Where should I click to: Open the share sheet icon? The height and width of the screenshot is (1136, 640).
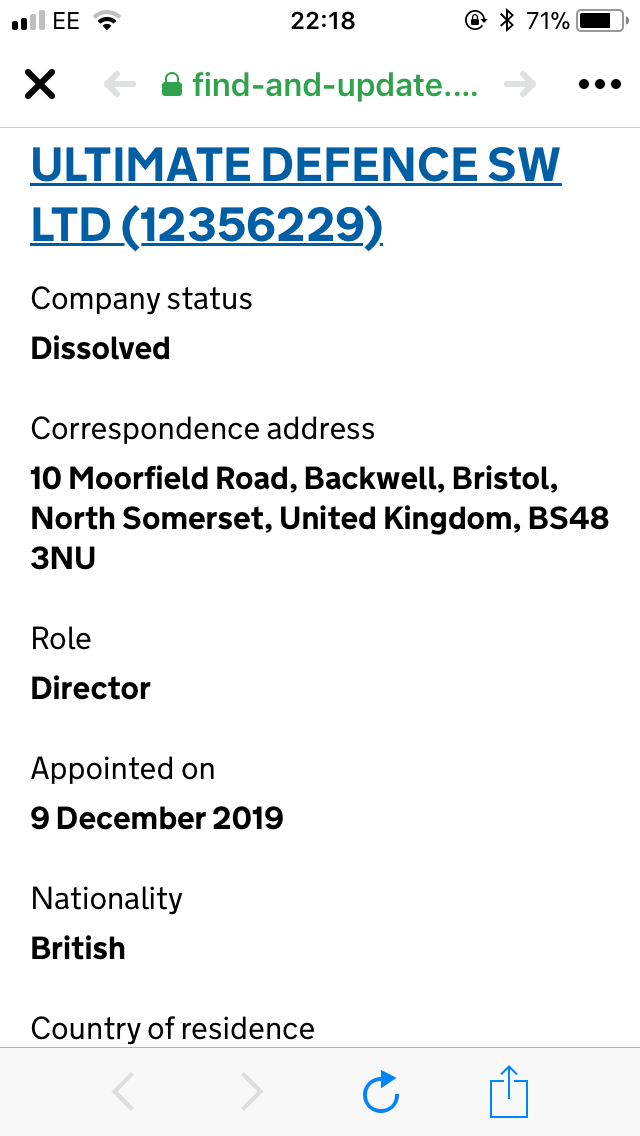click(508, 1092)
